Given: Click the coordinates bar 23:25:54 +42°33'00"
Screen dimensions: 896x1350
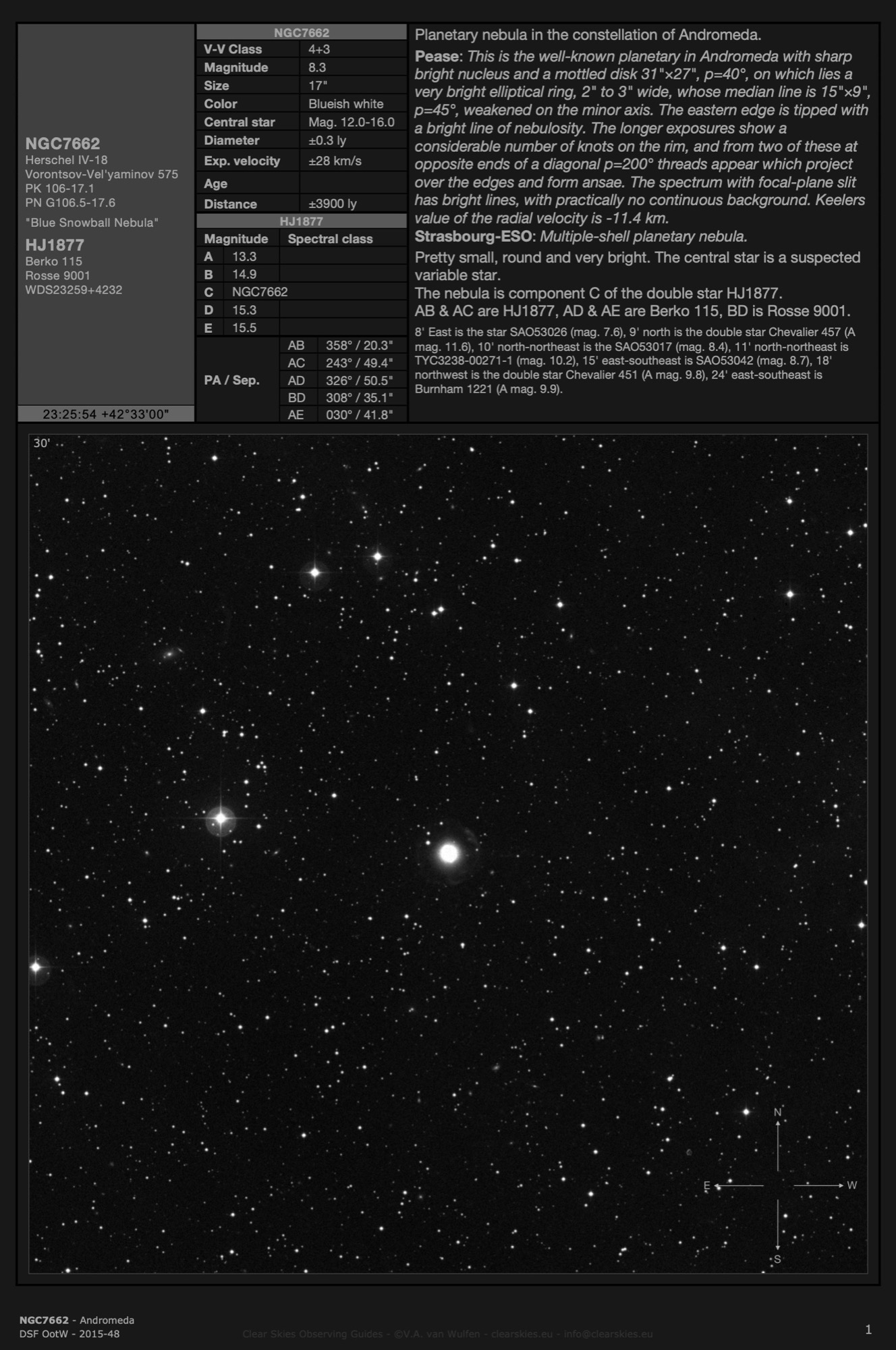Looking at the screenshot, I should 106,414.
